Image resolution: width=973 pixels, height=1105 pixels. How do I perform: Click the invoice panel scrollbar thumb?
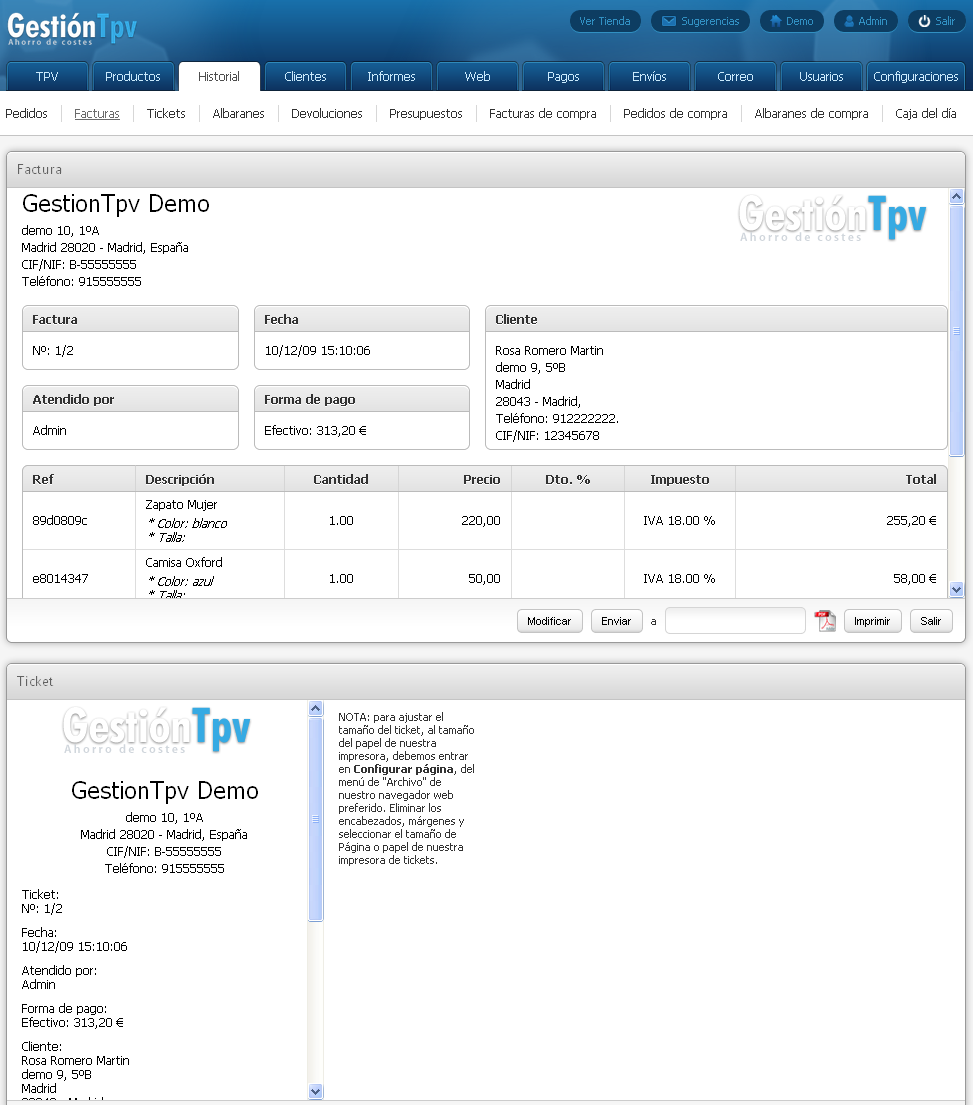pos(956,331)
